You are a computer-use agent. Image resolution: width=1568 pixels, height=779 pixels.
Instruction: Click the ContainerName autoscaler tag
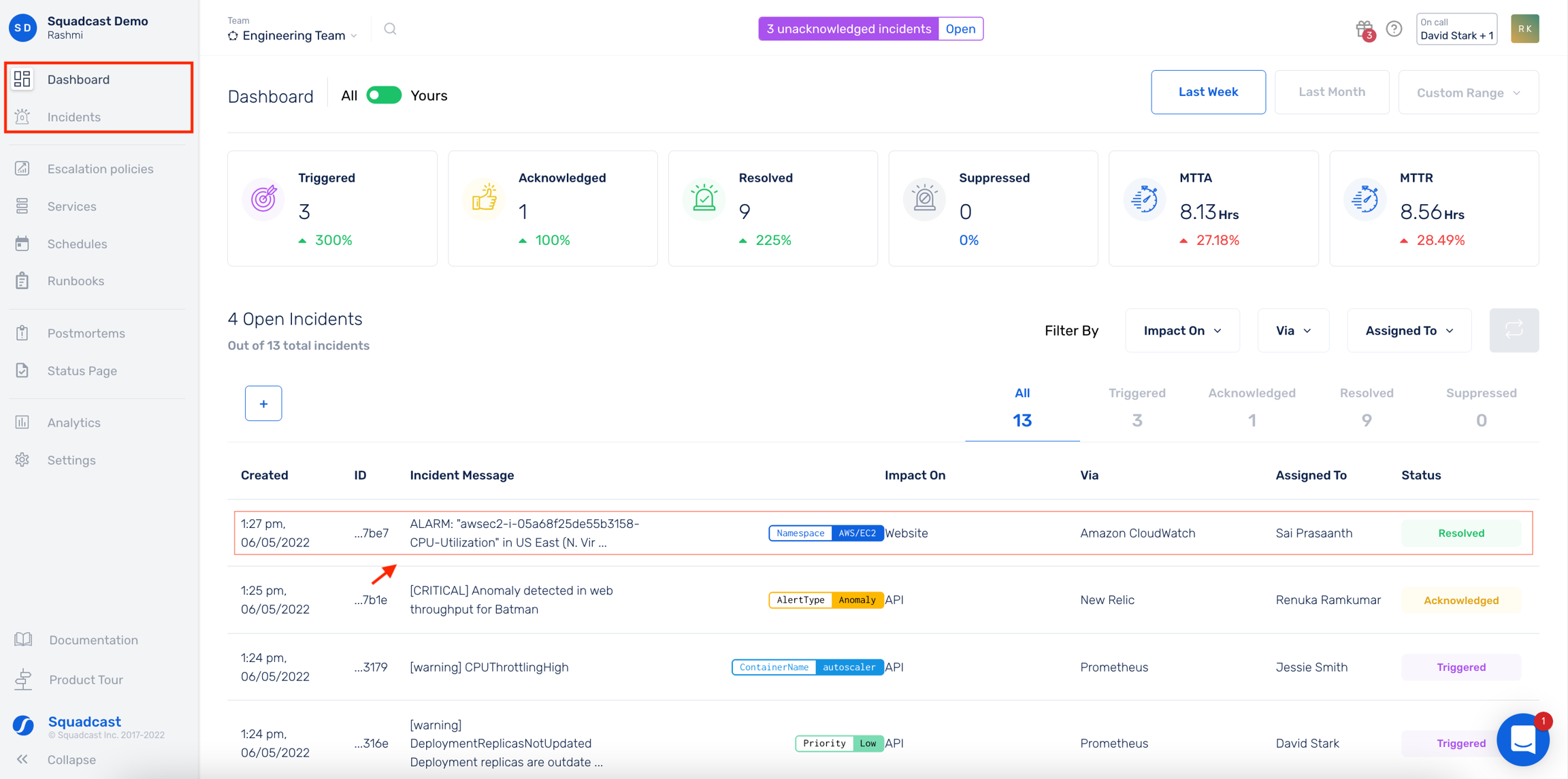(808, 667)
